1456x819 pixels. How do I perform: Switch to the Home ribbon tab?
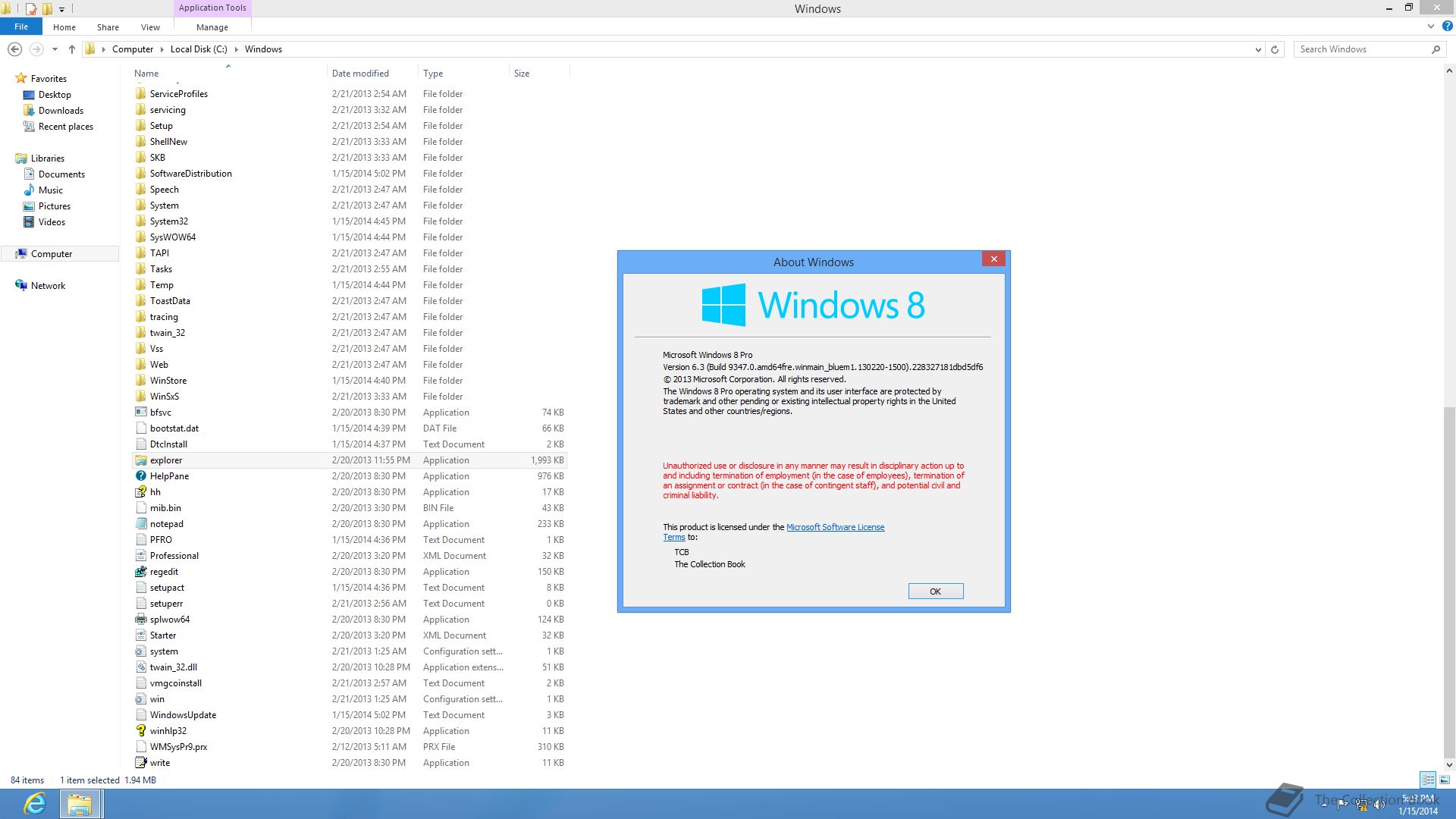tap(64, 27)
